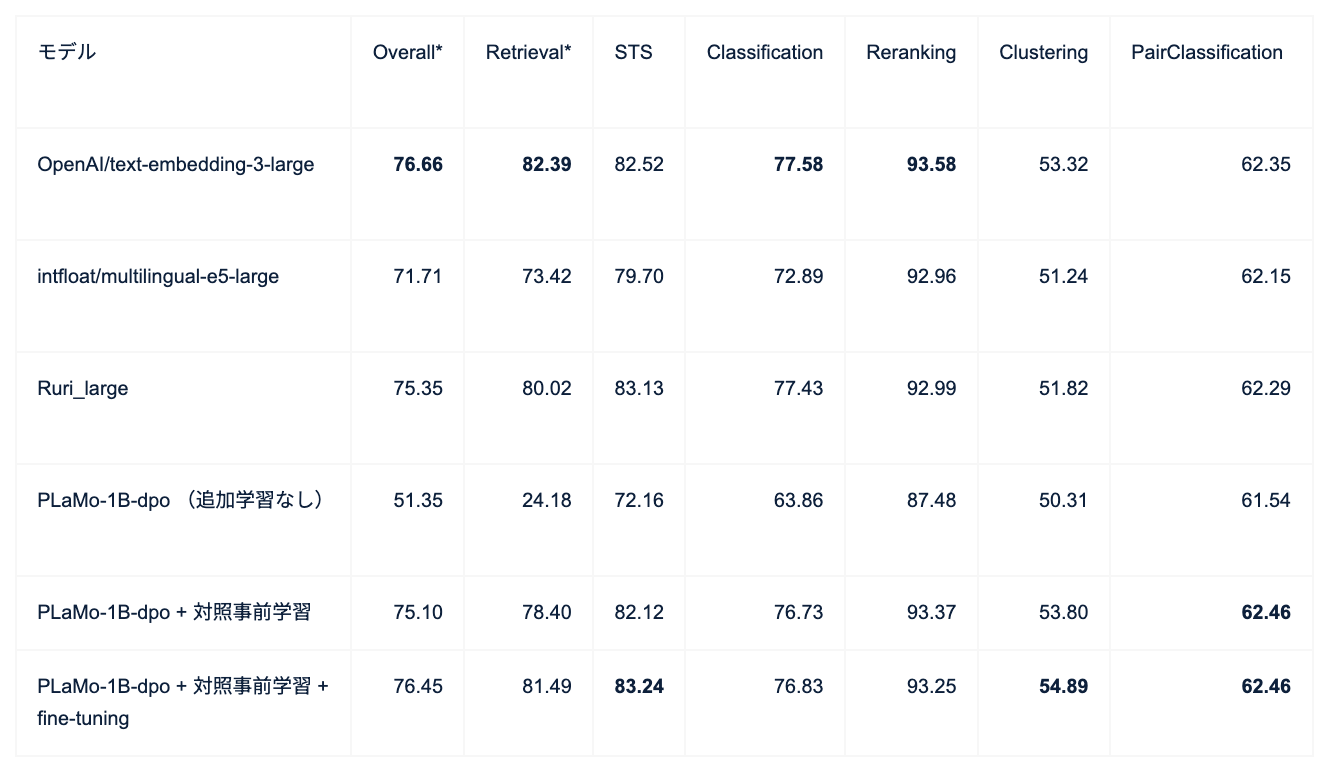1332x774 pixels.
Task: Select the bold 82.39 Retrieval value
Action: click(x=546, y=164)
